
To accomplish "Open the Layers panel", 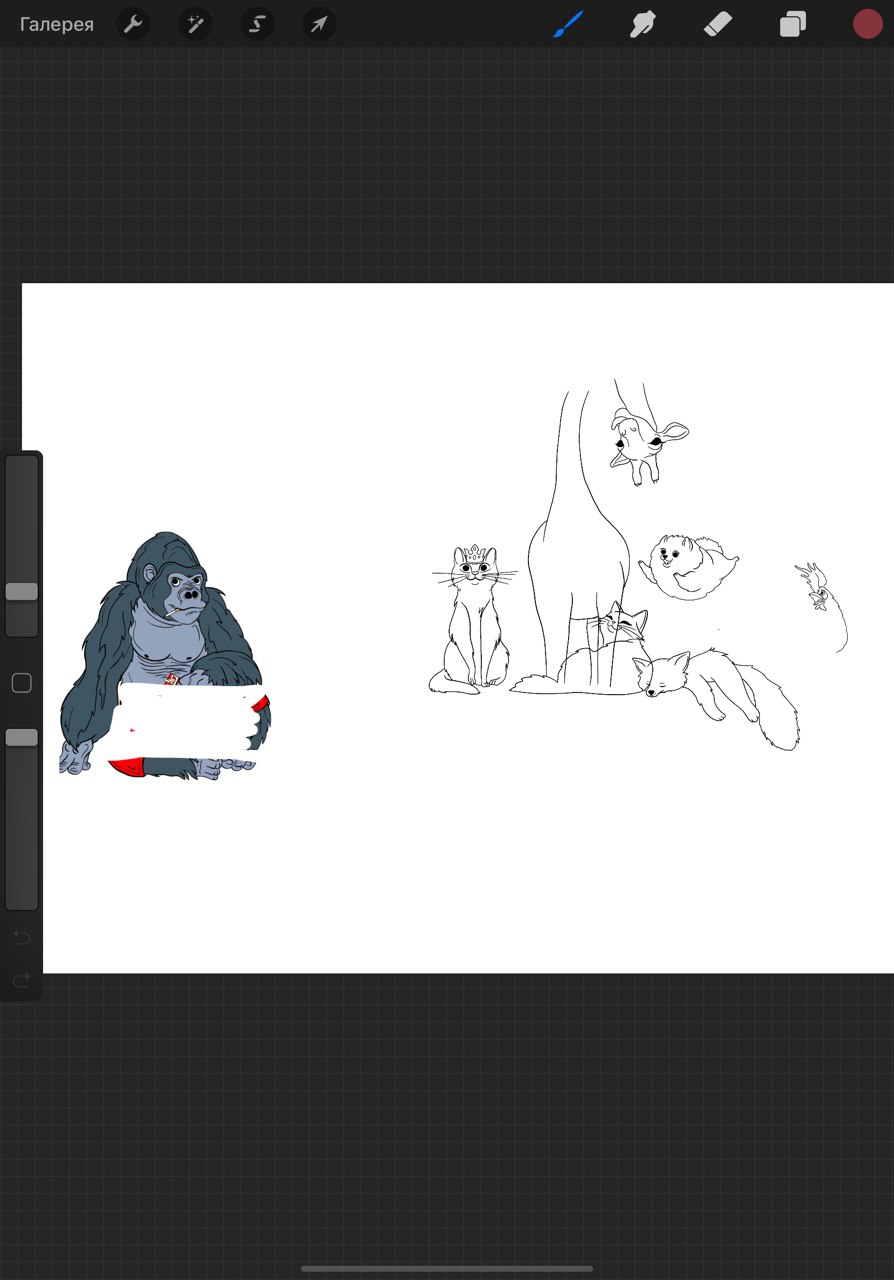I will [793, 24].
